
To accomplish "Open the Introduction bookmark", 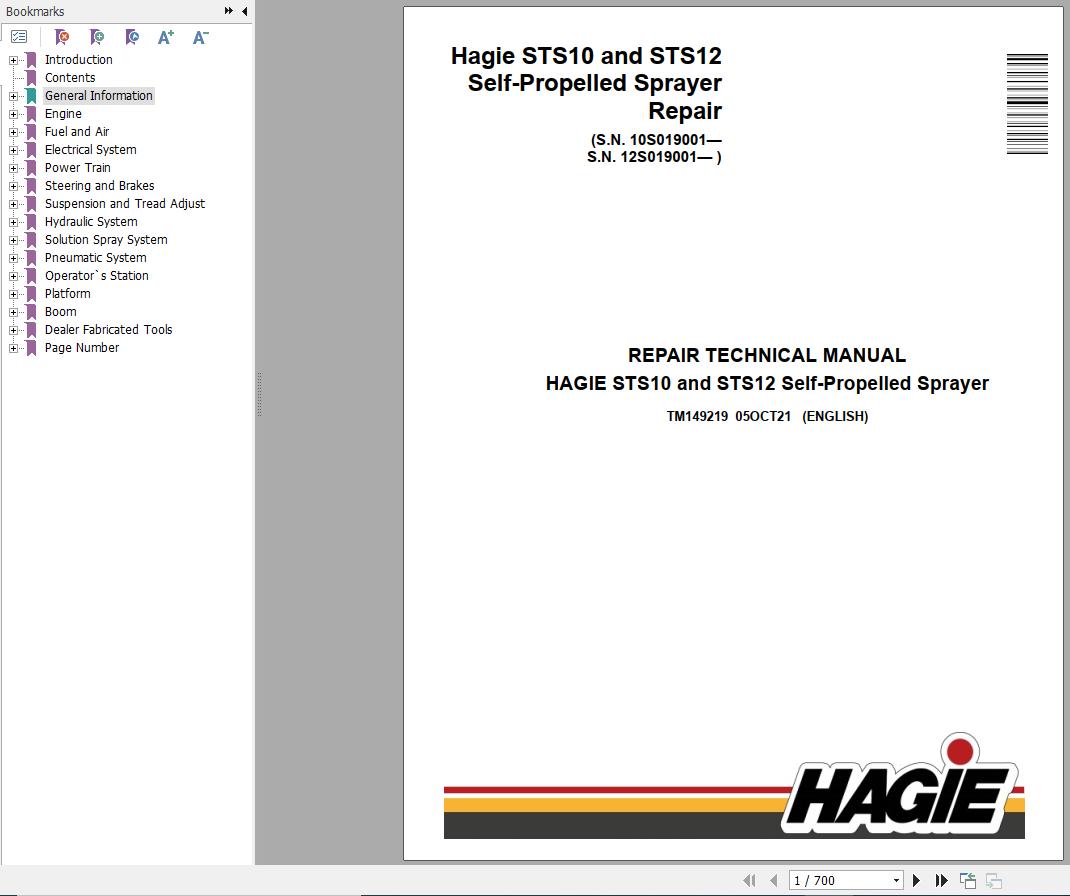I will point(78,59).
